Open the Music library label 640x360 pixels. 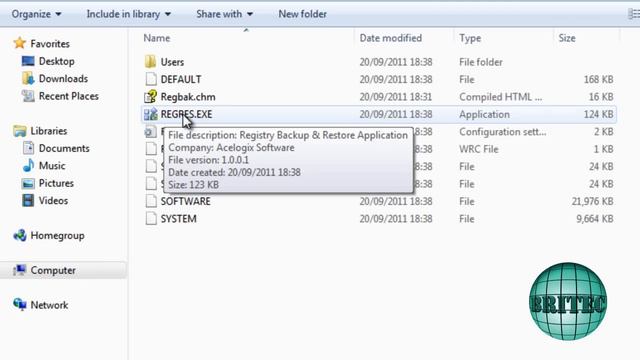[52, 166]
